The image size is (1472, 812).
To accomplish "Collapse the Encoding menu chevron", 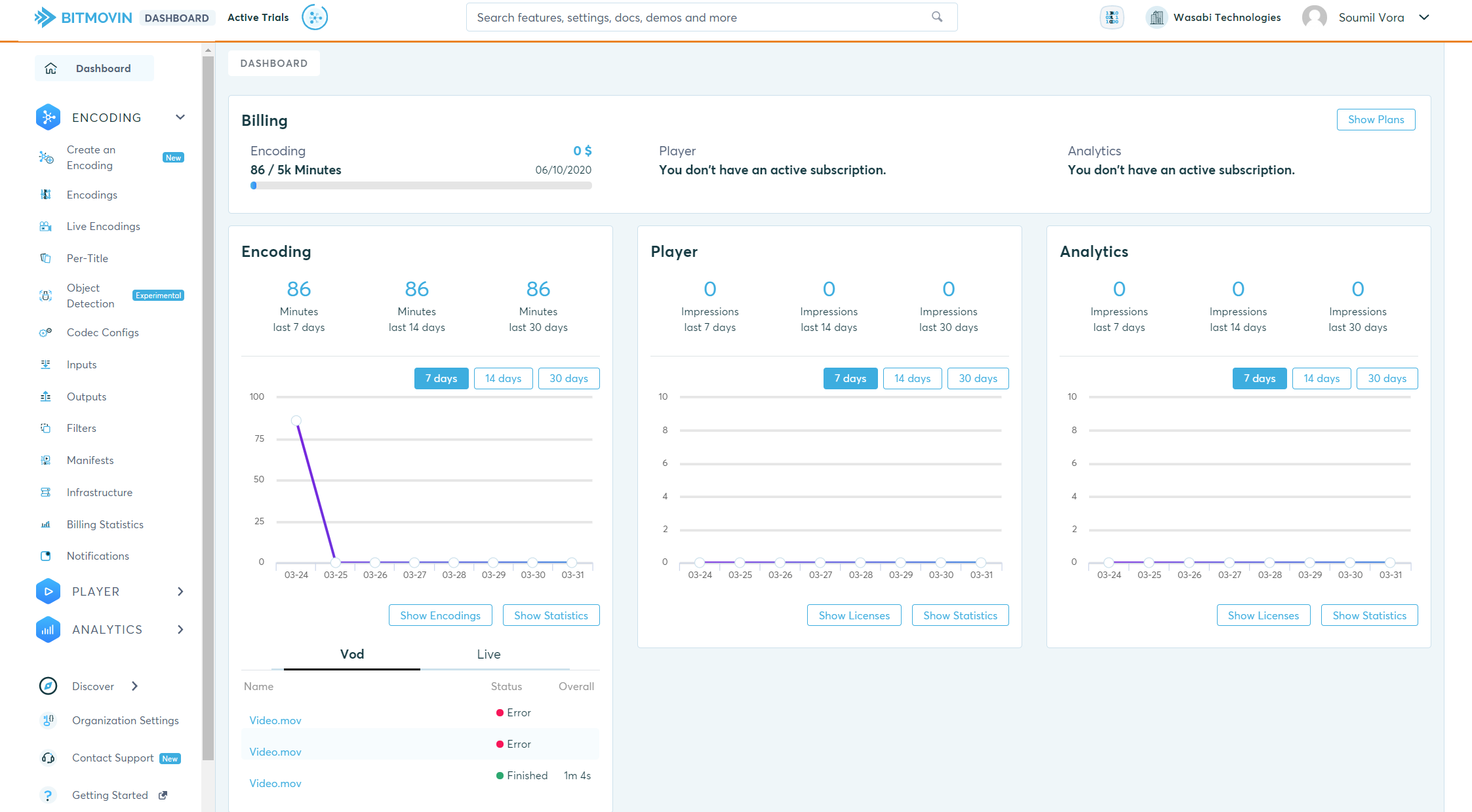I will tap(180, 117).
